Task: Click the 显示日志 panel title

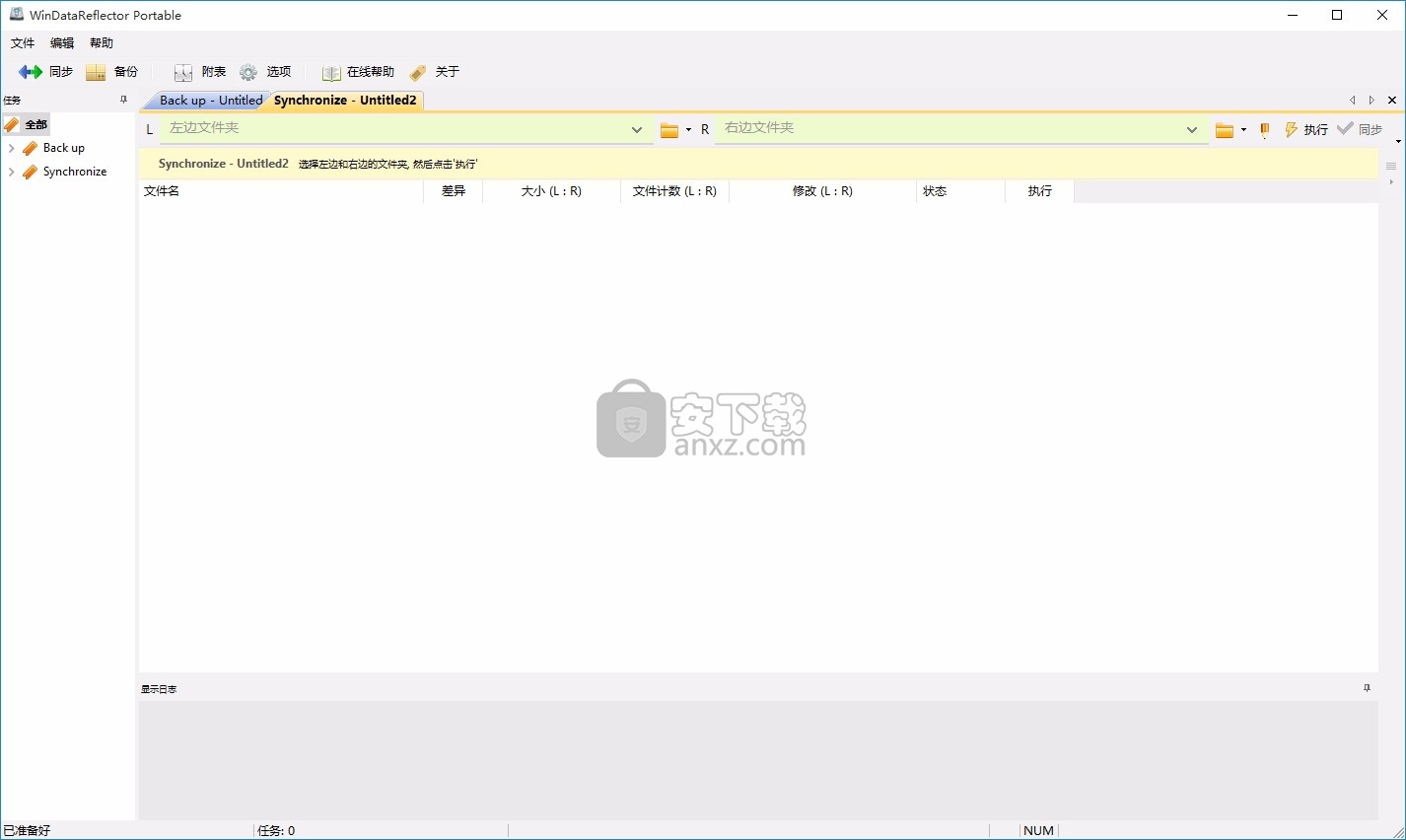Action: click(x=159, y=689)
